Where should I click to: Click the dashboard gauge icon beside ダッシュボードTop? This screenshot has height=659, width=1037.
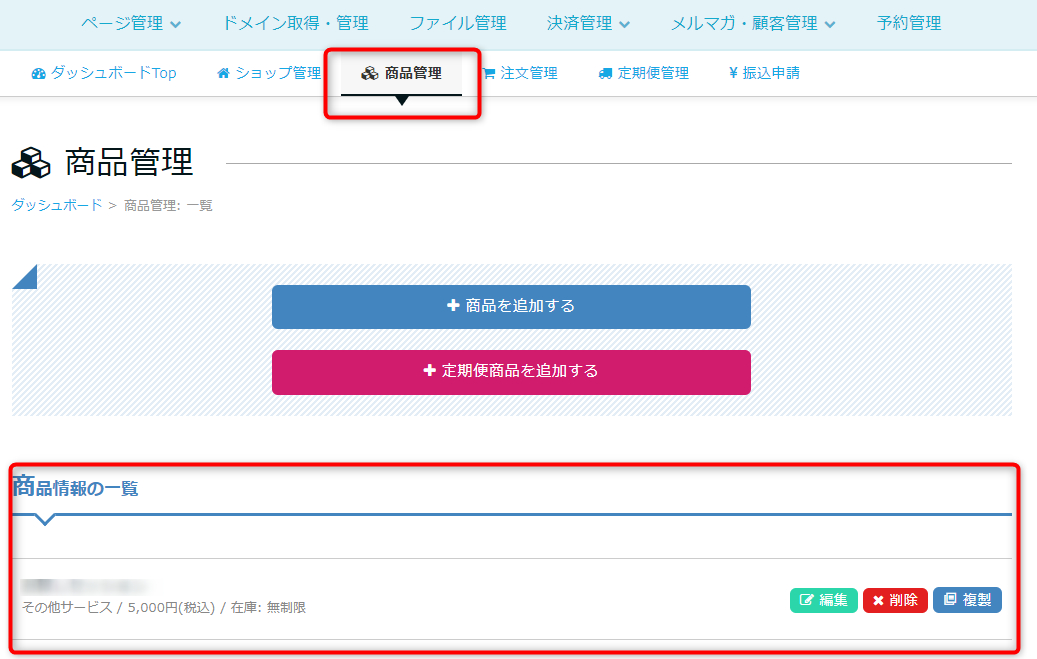(x=38, y=73)
